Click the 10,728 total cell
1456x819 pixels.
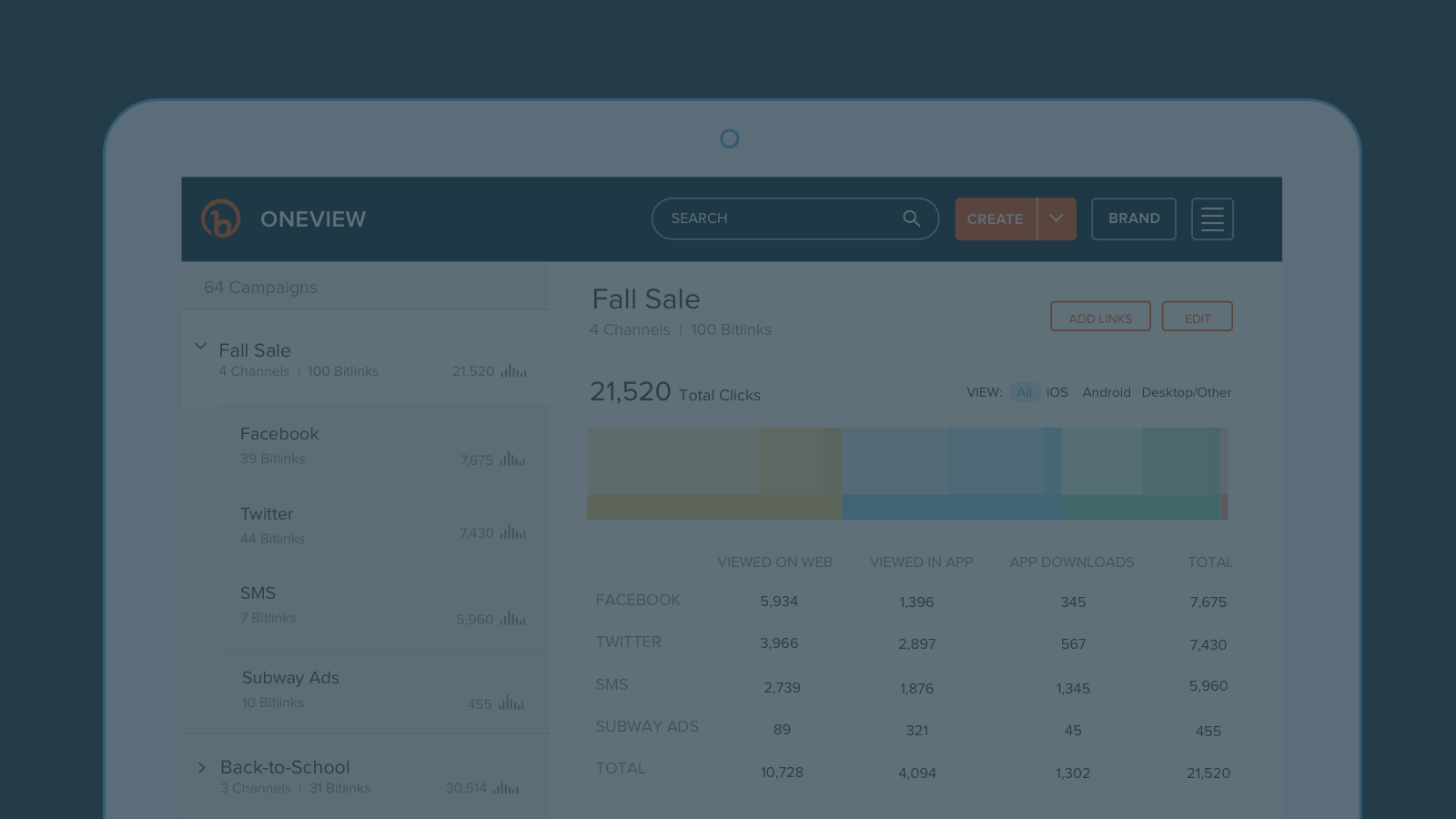(782, 773)
